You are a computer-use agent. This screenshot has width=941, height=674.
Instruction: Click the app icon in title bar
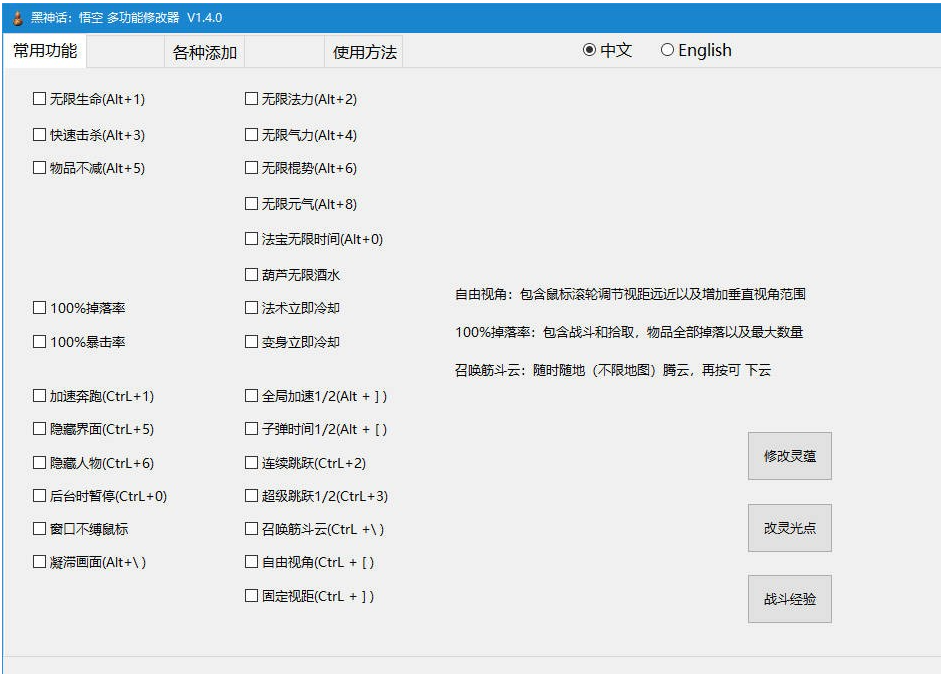point(16,18)
